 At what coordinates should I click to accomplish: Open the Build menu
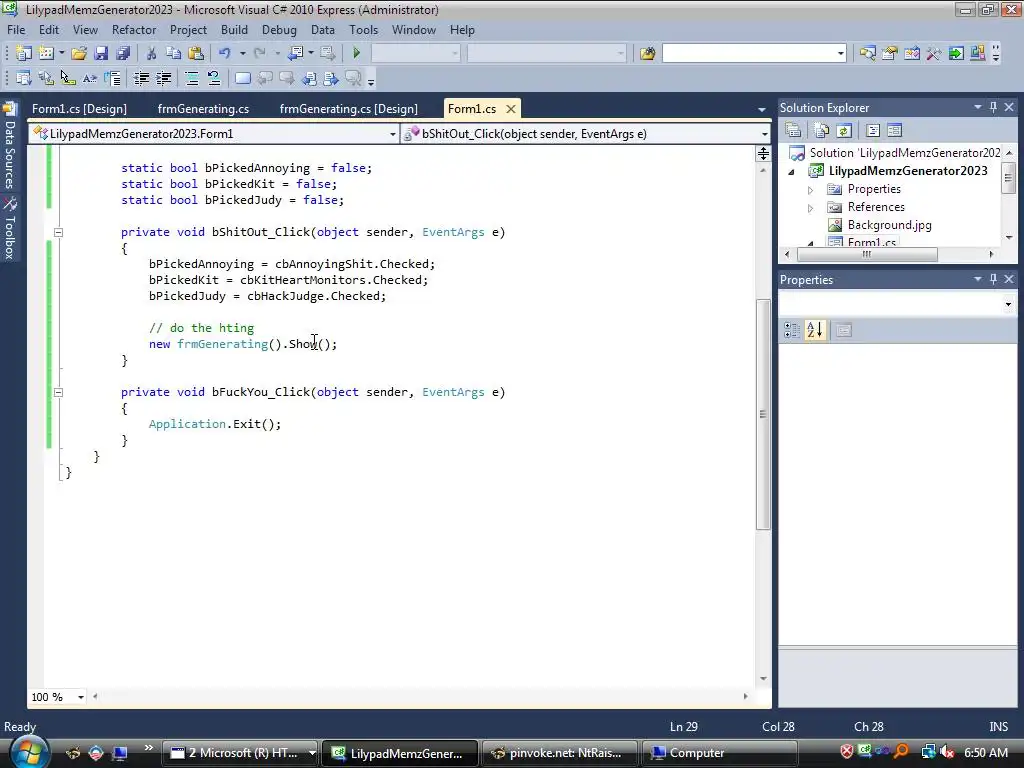(x=234, y=30)
